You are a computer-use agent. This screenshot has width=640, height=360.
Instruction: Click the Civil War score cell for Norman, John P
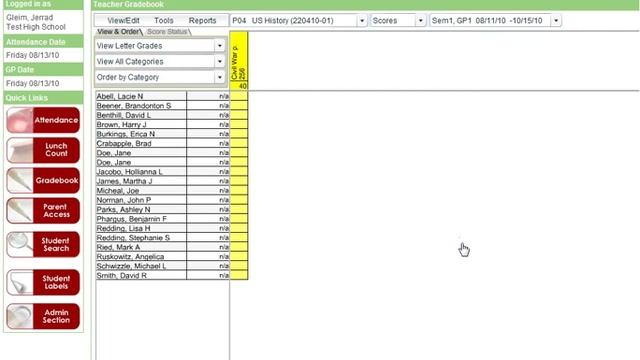click(239, 200)
